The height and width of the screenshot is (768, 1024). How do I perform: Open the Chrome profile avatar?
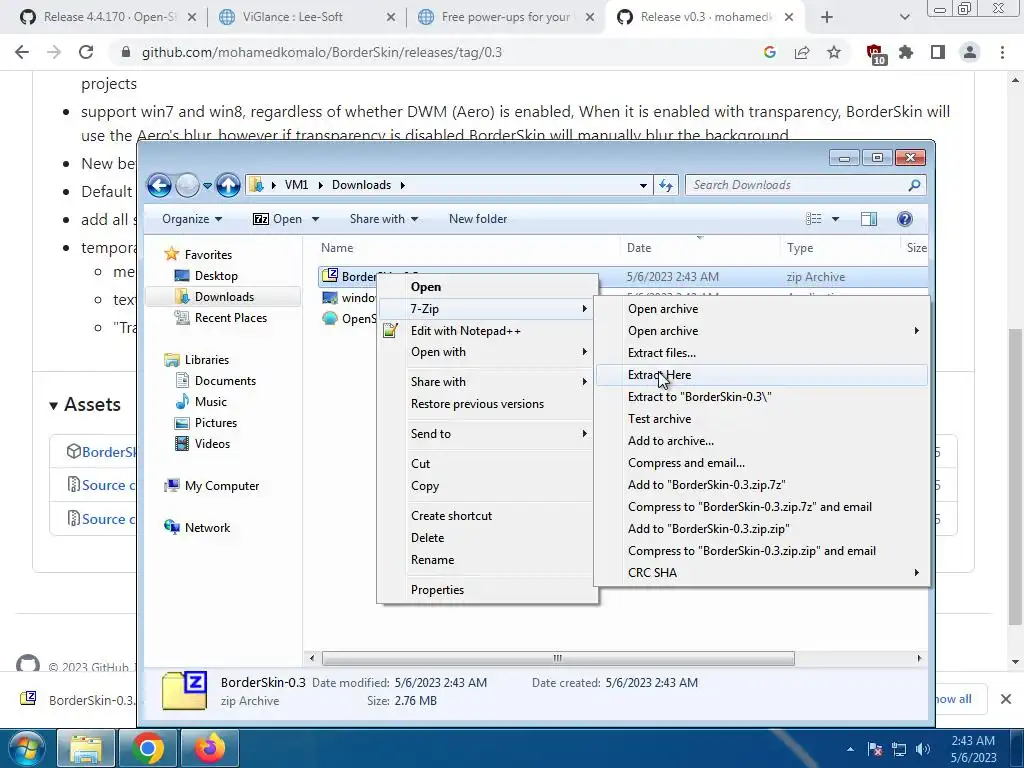pyautogui.click(x=970, y=52)
